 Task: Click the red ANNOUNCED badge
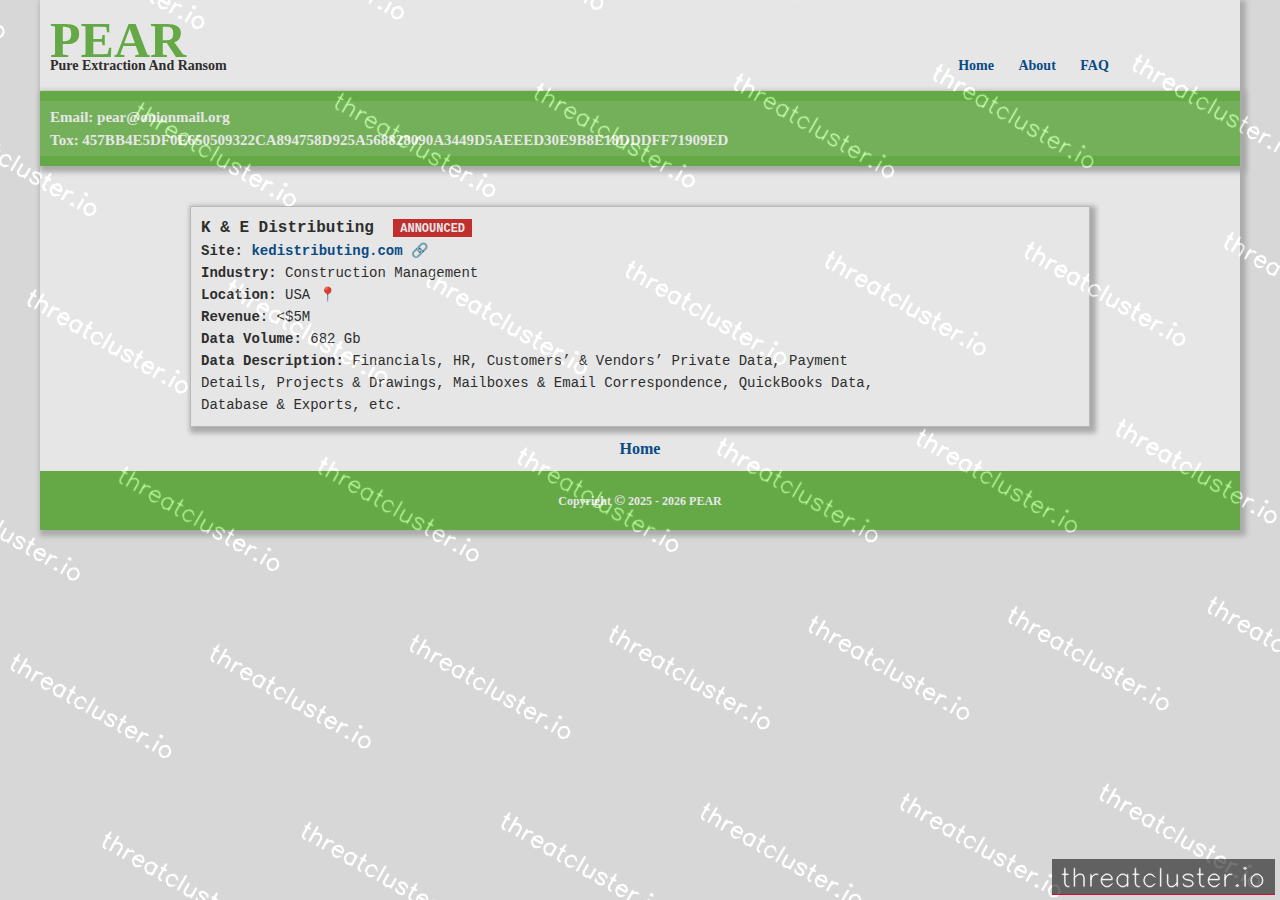(432, 228)
